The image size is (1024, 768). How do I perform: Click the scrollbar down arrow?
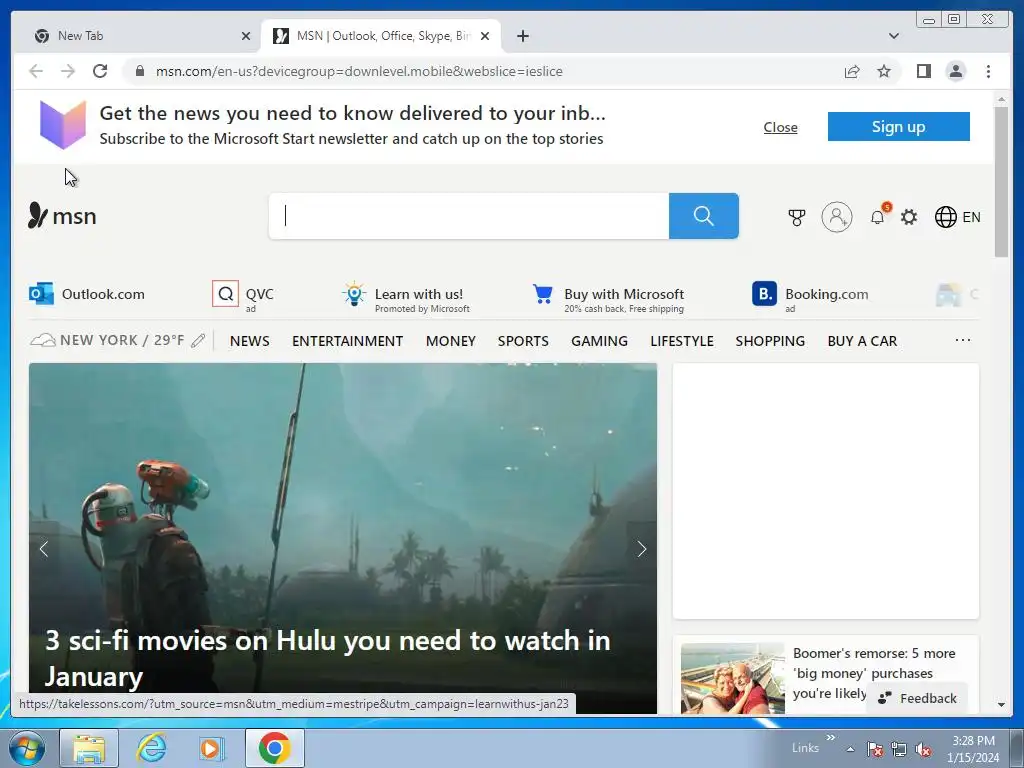point(1001,705)
